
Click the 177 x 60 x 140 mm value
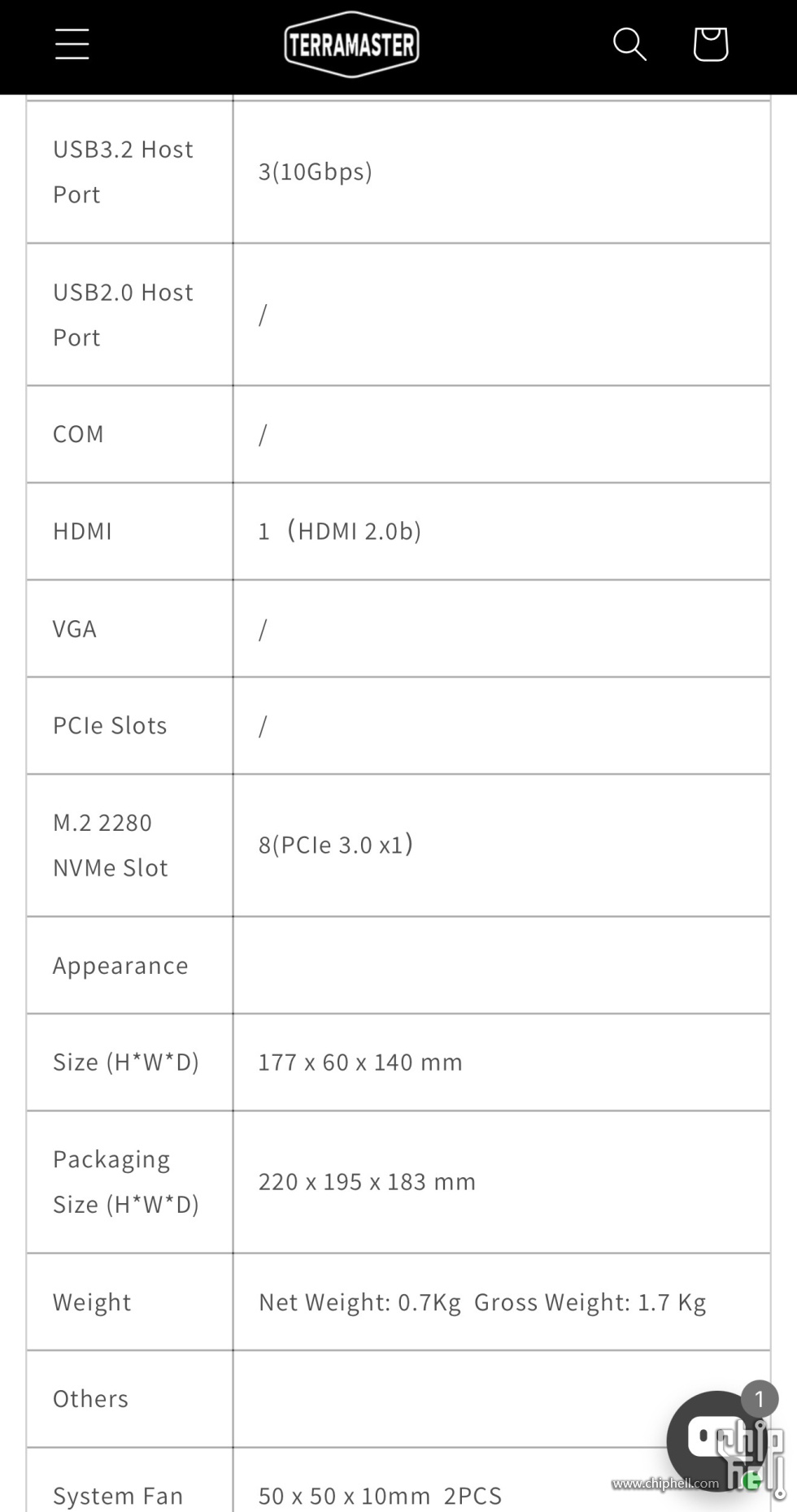pyautogui.click(x=360, y=1062)
